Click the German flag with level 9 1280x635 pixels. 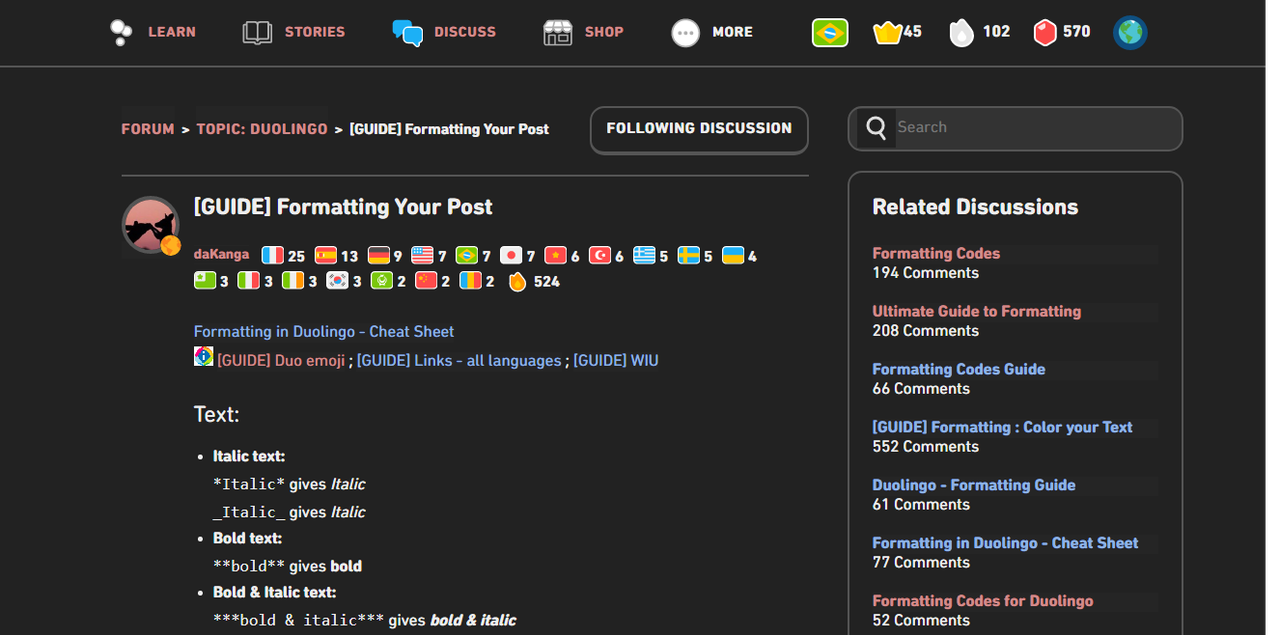pos(379,256)
